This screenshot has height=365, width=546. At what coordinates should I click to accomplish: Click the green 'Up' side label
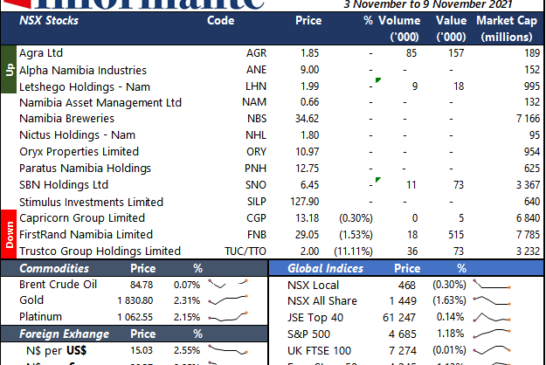pyautogui.click(x=8, y=69)
